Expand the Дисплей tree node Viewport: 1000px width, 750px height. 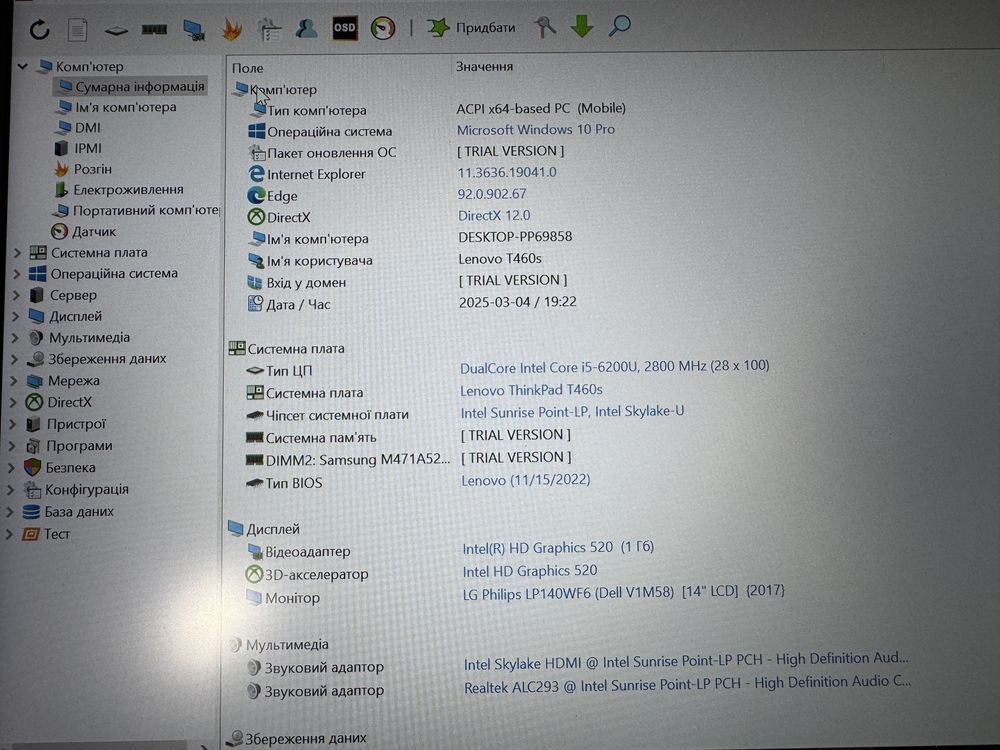pos(16,316)
